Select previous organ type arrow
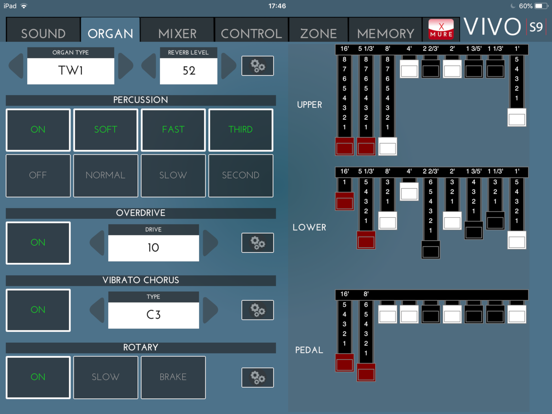This screenshot has width=552, height=414. (16, 66)
